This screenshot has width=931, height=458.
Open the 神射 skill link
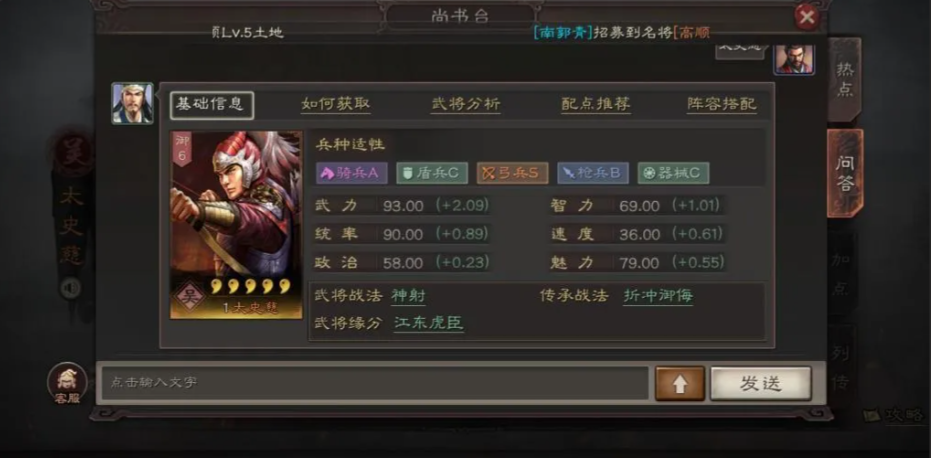point(408,296)
